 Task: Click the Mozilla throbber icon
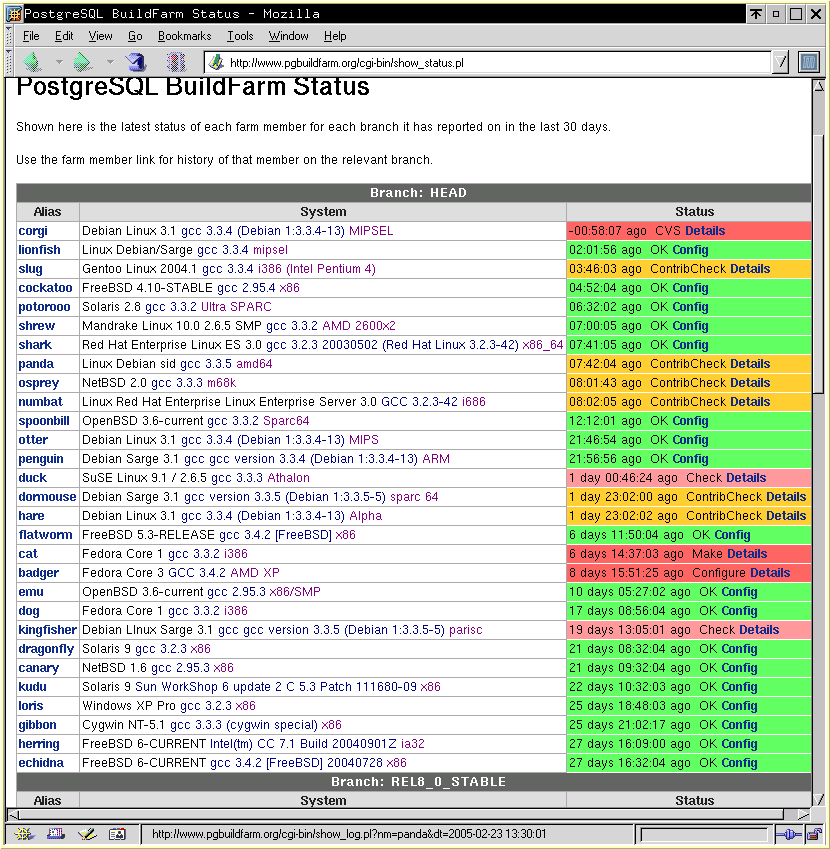[x=809, y=62]
